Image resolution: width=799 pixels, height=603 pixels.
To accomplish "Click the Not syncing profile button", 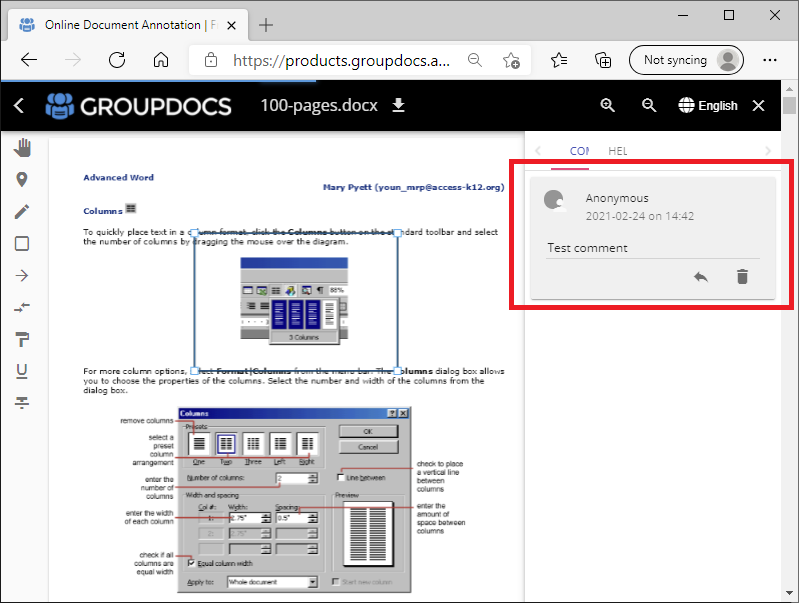I will click(x=687, y=60).
